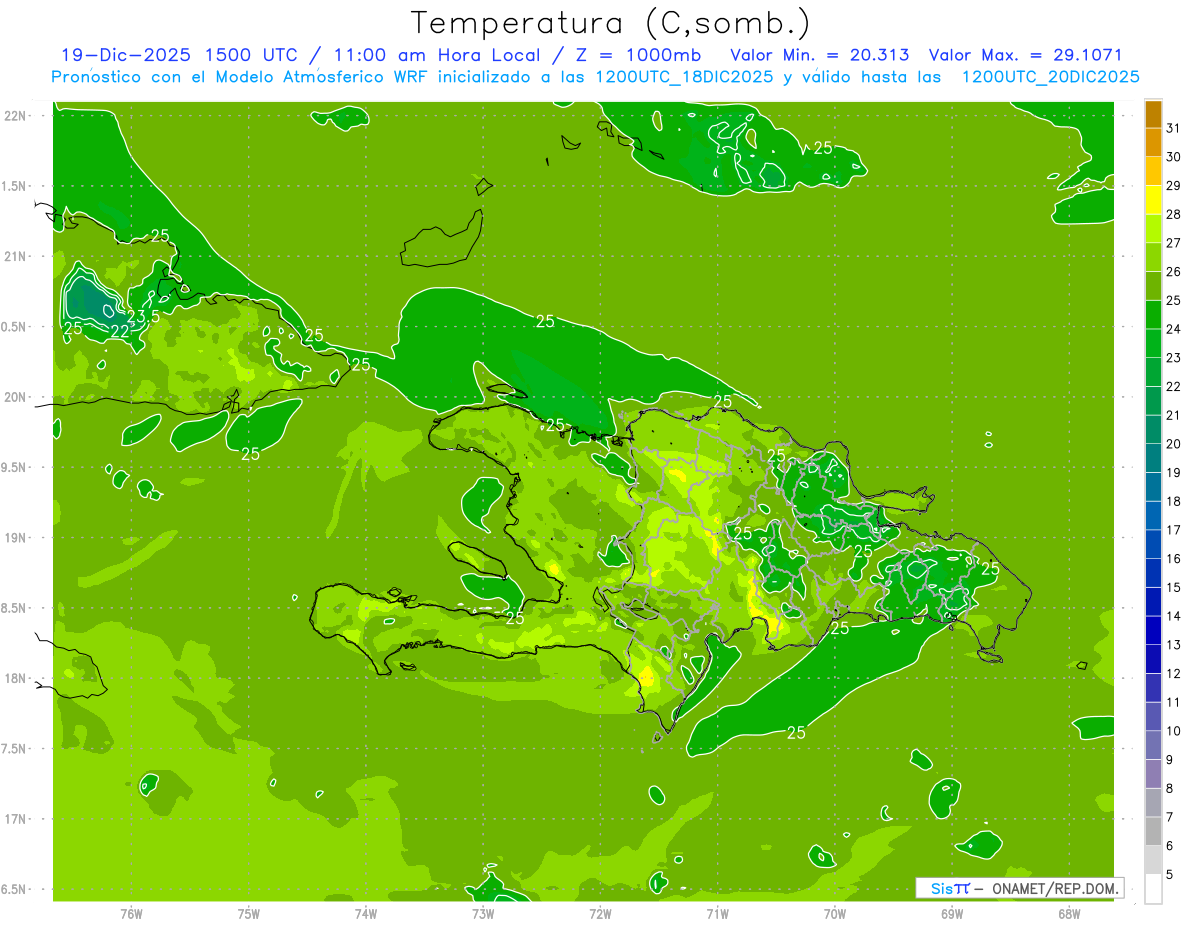Click the '68W' longitude axis label
This screenshot has height=927, width=1200.
click(x=1069, y=913)
